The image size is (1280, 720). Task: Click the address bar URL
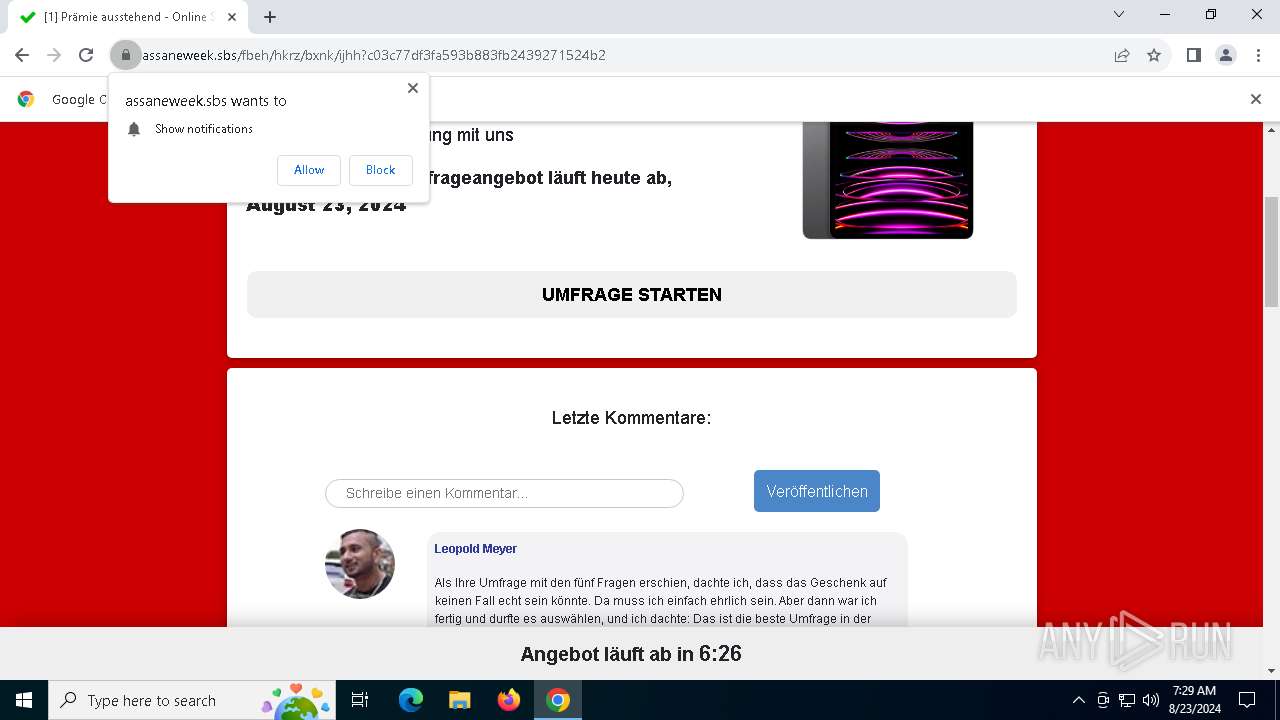[x=374, y=55]
